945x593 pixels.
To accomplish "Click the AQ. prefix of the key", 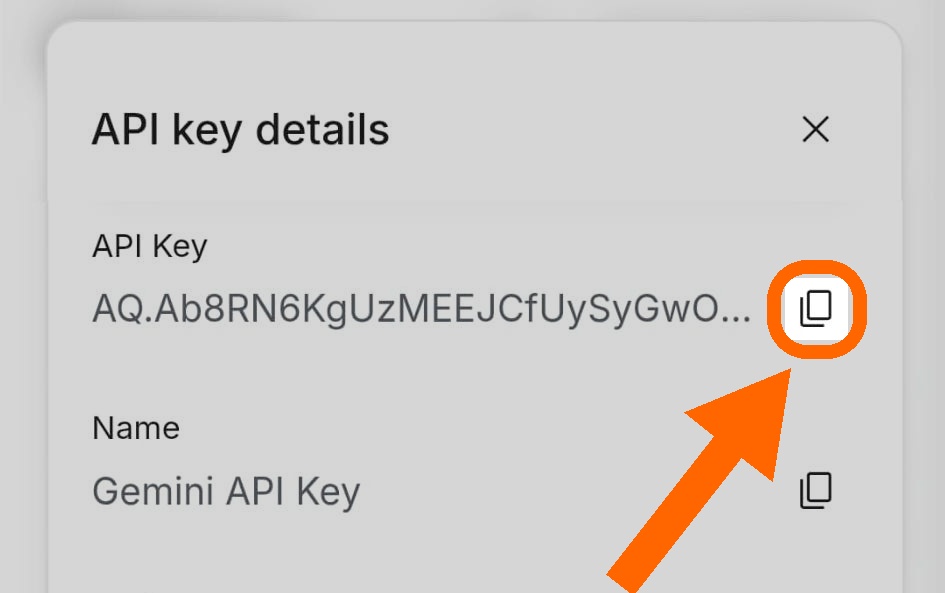I will click(x=122, y=309).
